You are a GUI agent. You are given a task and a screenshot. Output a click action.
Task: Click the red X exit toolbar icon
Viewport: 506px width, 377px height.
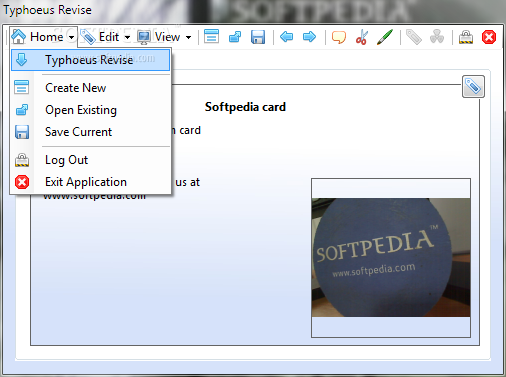click(x=489, y=37)
